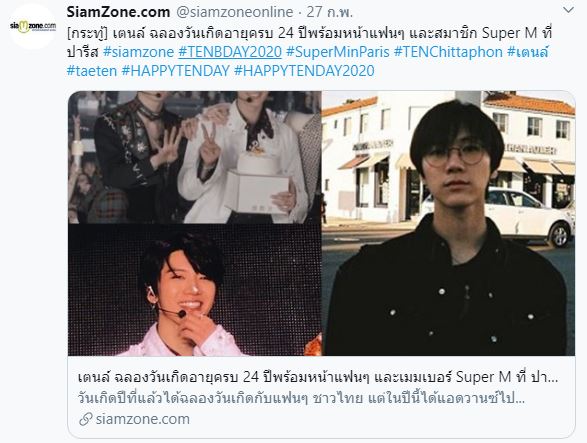Open the #HAPPYTENDAY hashtag
The image size is (587, 443).
[x=176, y=71]
